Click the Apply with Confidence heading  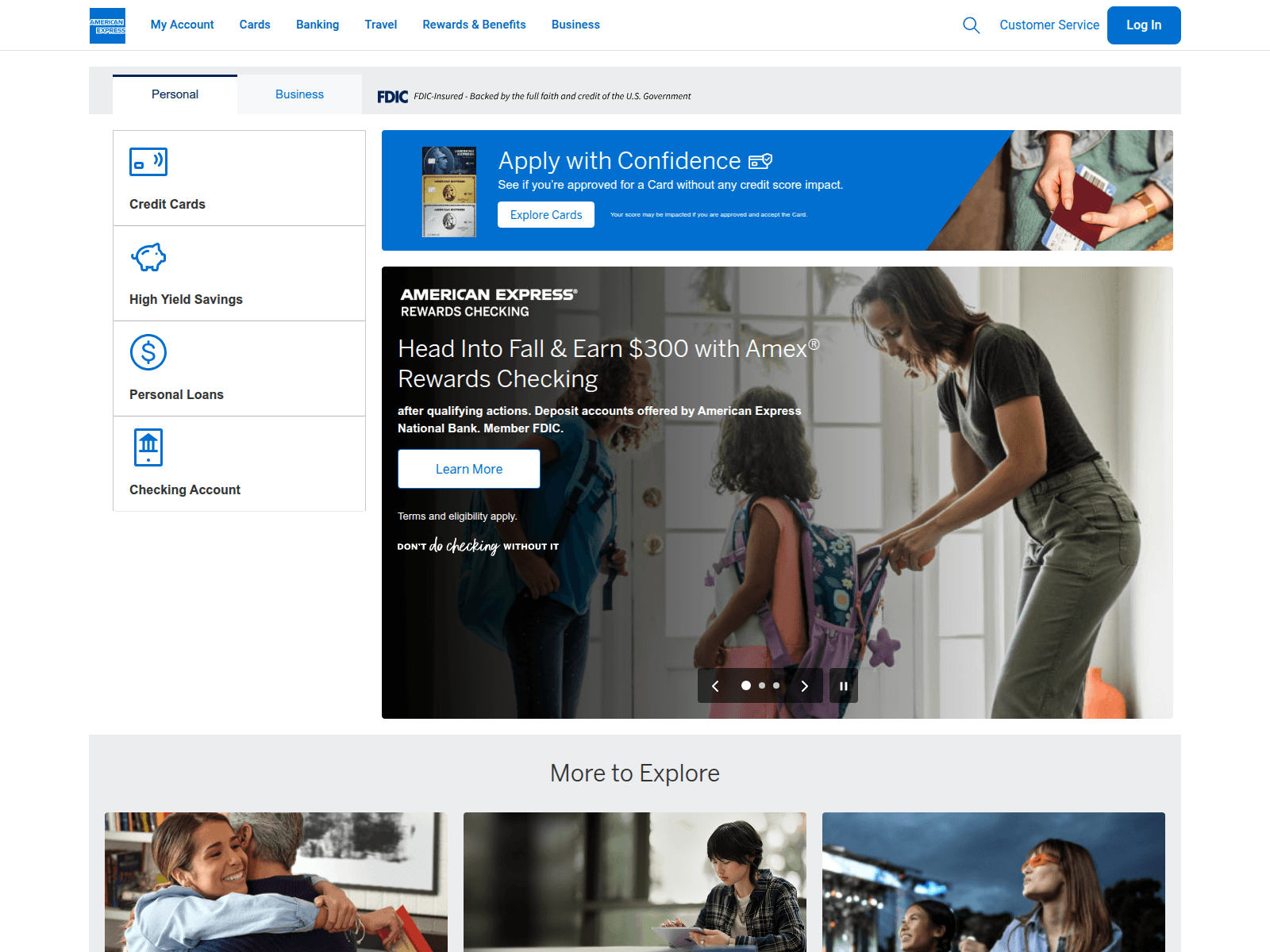click(x=619, y=161)
